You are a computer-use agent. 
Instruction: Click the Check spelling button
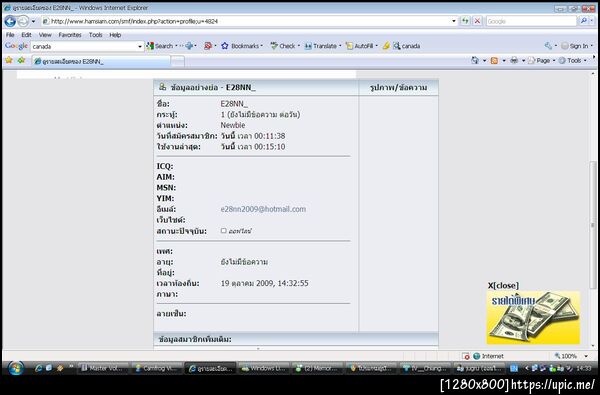[284, 46]
